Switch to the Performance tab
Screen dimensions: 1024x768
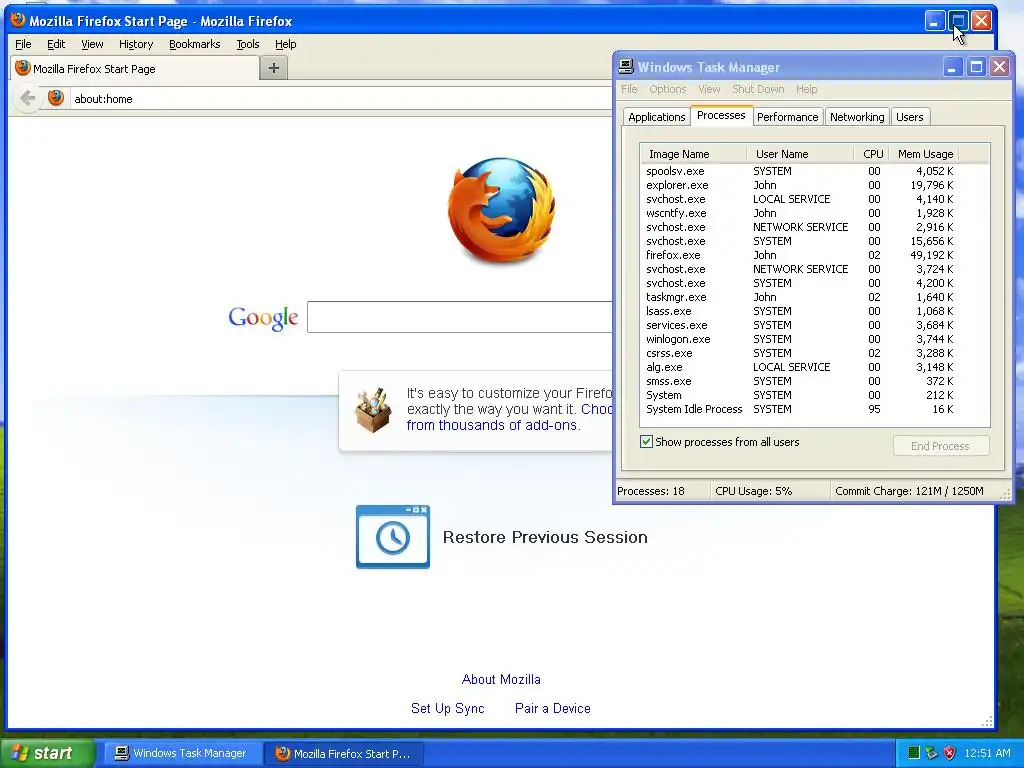787,117
